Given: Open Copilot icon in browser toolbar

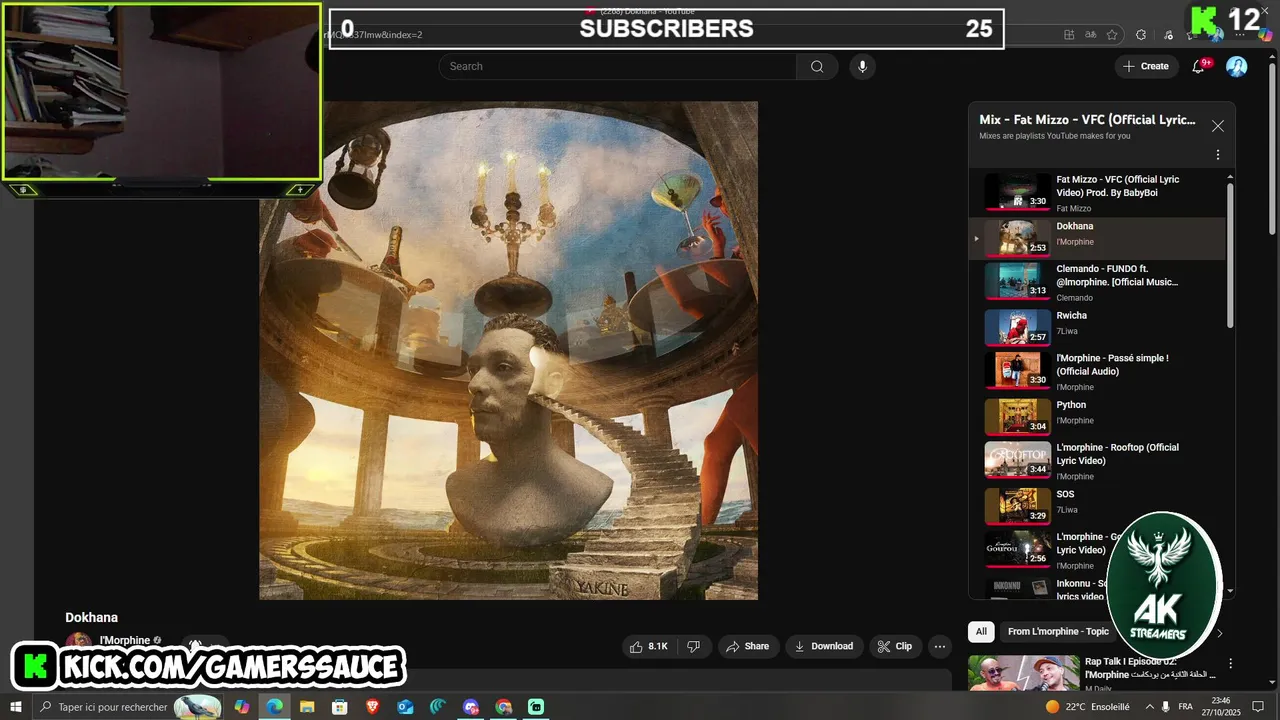Looking at the screenshot, I should click(1265, 35).
